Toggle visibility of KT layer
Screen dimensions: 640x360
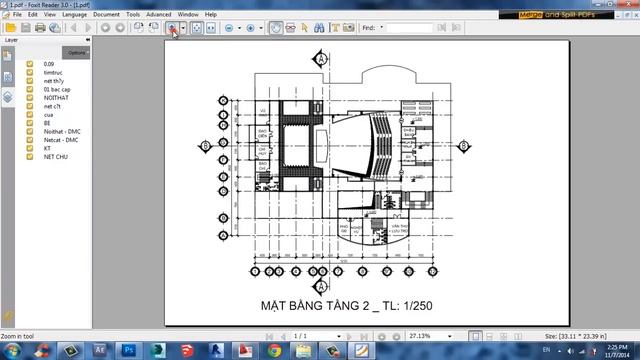point(30,148)
